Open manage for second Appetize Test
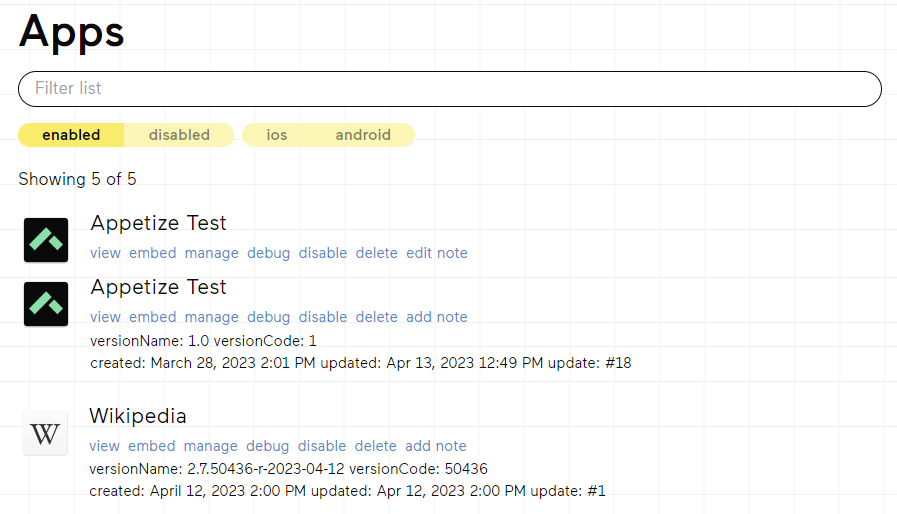This screenshot has width=897, height=514. [x=212, y=317]
